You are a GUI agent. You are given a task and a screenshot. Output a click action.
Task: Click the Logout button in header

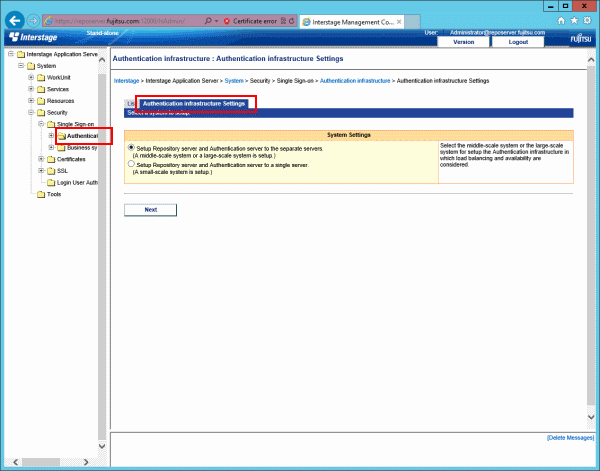[x=518, y=42]
